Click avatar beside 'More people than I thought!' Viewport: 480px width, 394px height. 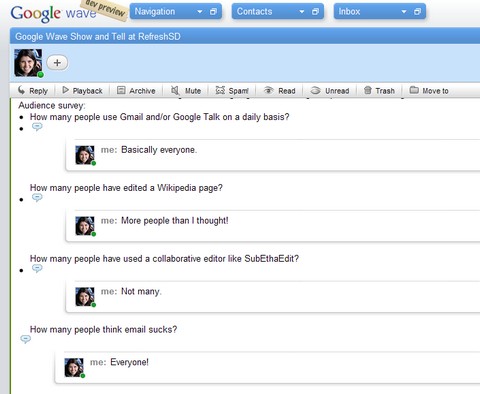(x=85, y=226)
